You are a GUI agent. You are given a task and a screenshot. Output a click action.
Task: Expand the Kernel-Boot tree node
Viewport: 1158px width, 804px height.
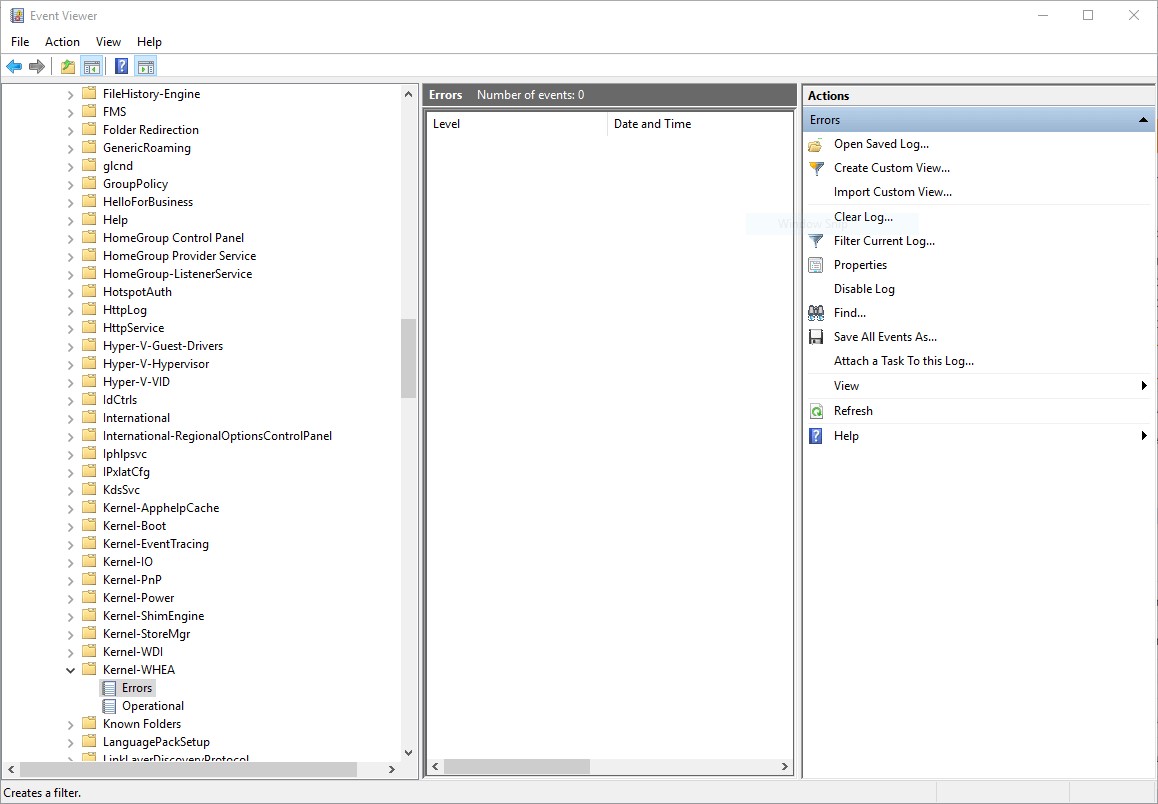point(71,526)
